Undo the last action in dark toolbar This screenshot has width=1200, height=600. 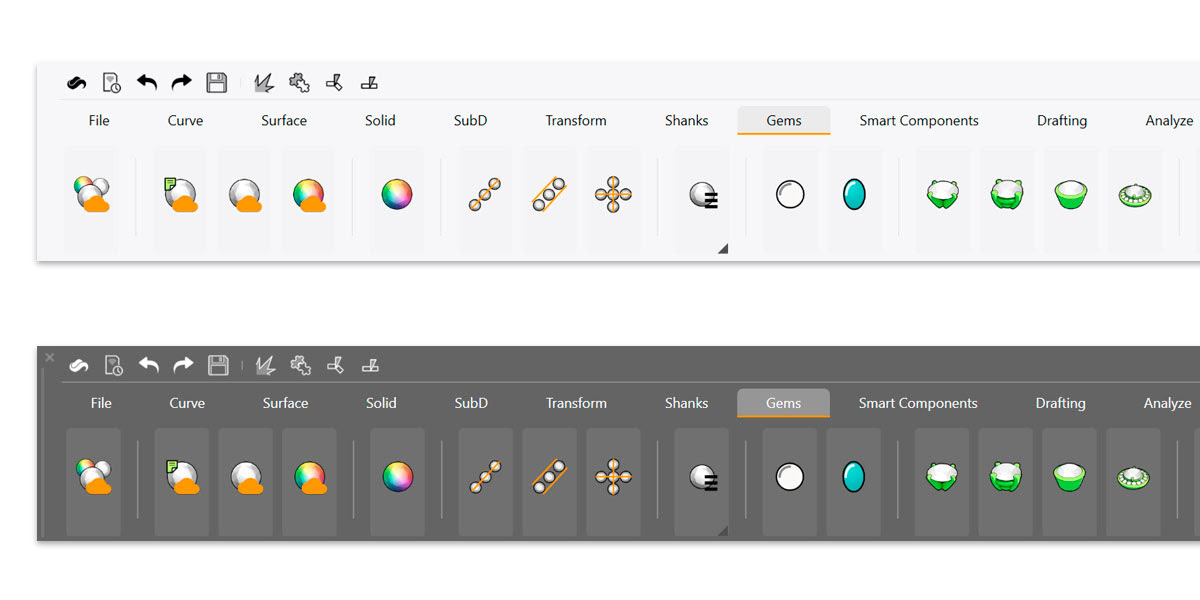[x=149, y=365]
